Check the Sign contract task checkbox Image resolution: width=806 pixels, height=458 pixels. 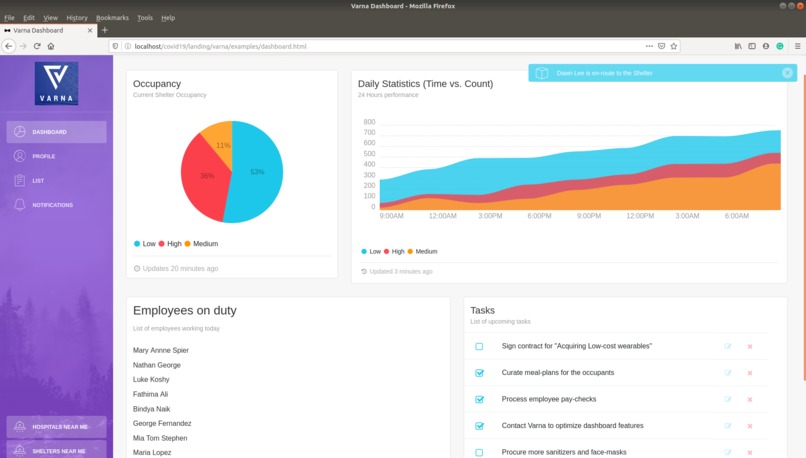click(479, 346)
